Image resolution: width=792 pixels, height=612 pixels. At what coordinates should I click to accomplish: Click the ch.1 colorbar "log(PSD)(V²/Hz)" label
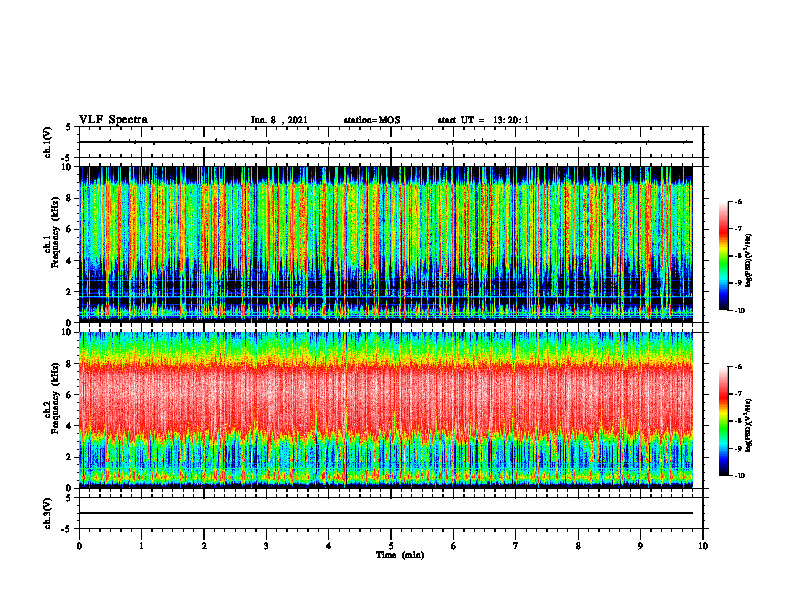tap(748, 261)
